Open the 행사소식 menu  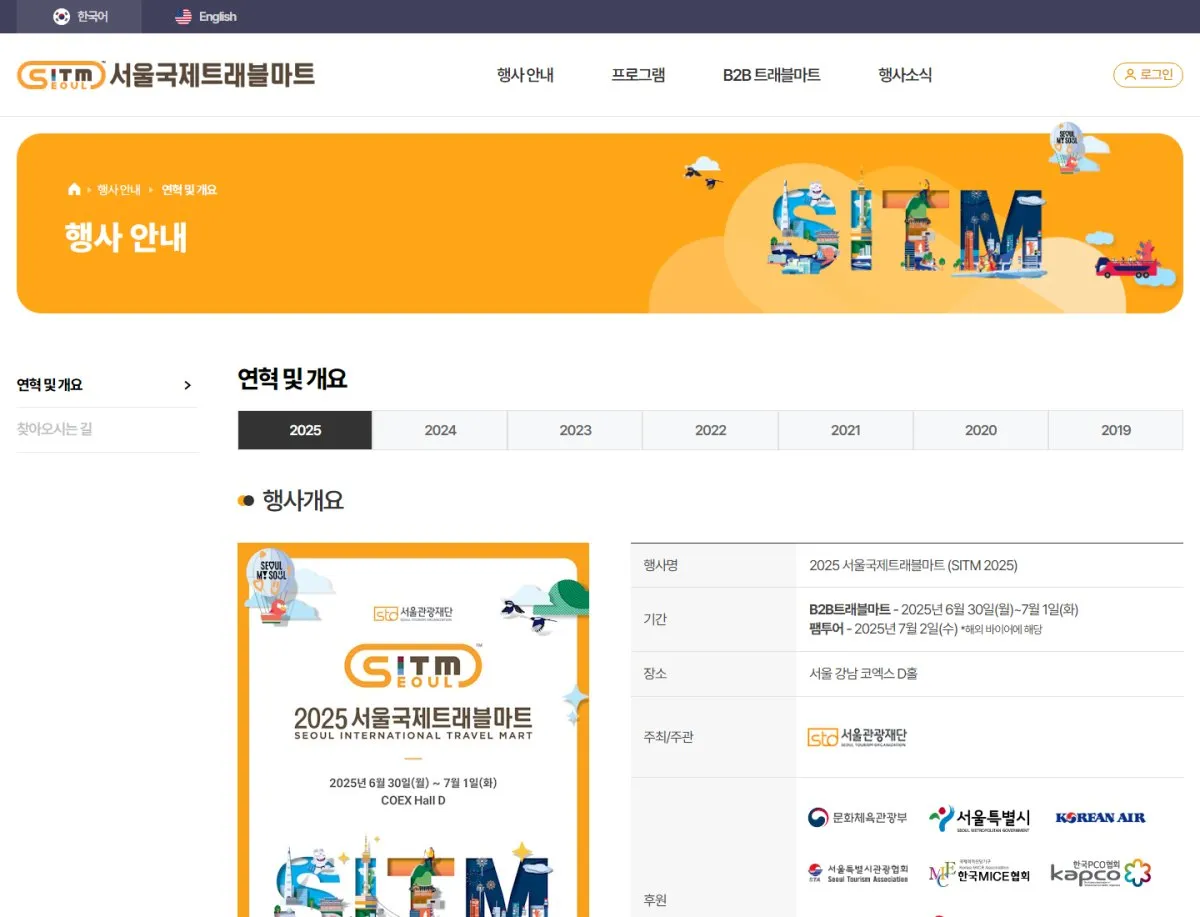[x=905, y=75]
